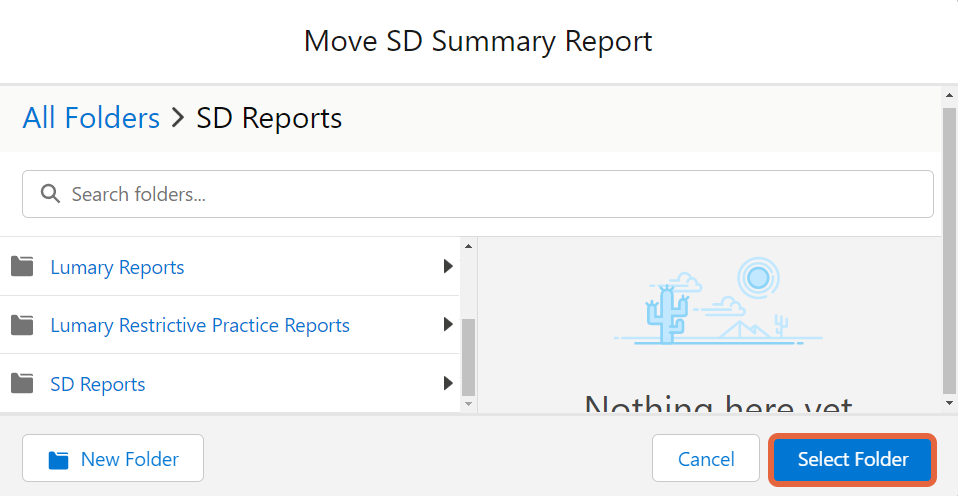The image size is (958, 496).
Task: Click the Lumary Restrictive Practice Reports folder icon
Action: point(22,325)
